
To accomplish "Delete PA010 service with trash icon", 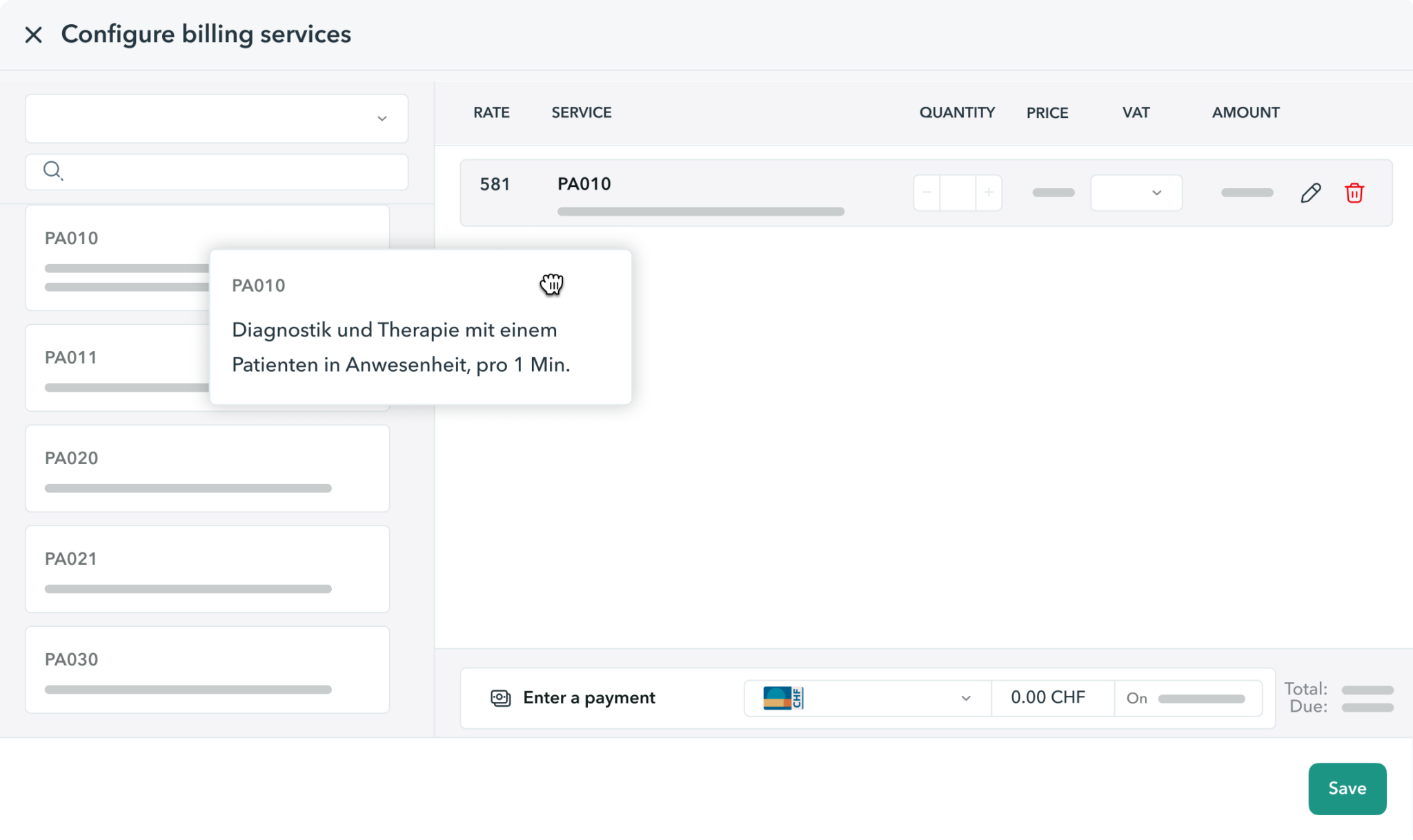I will coord(1354,193).
